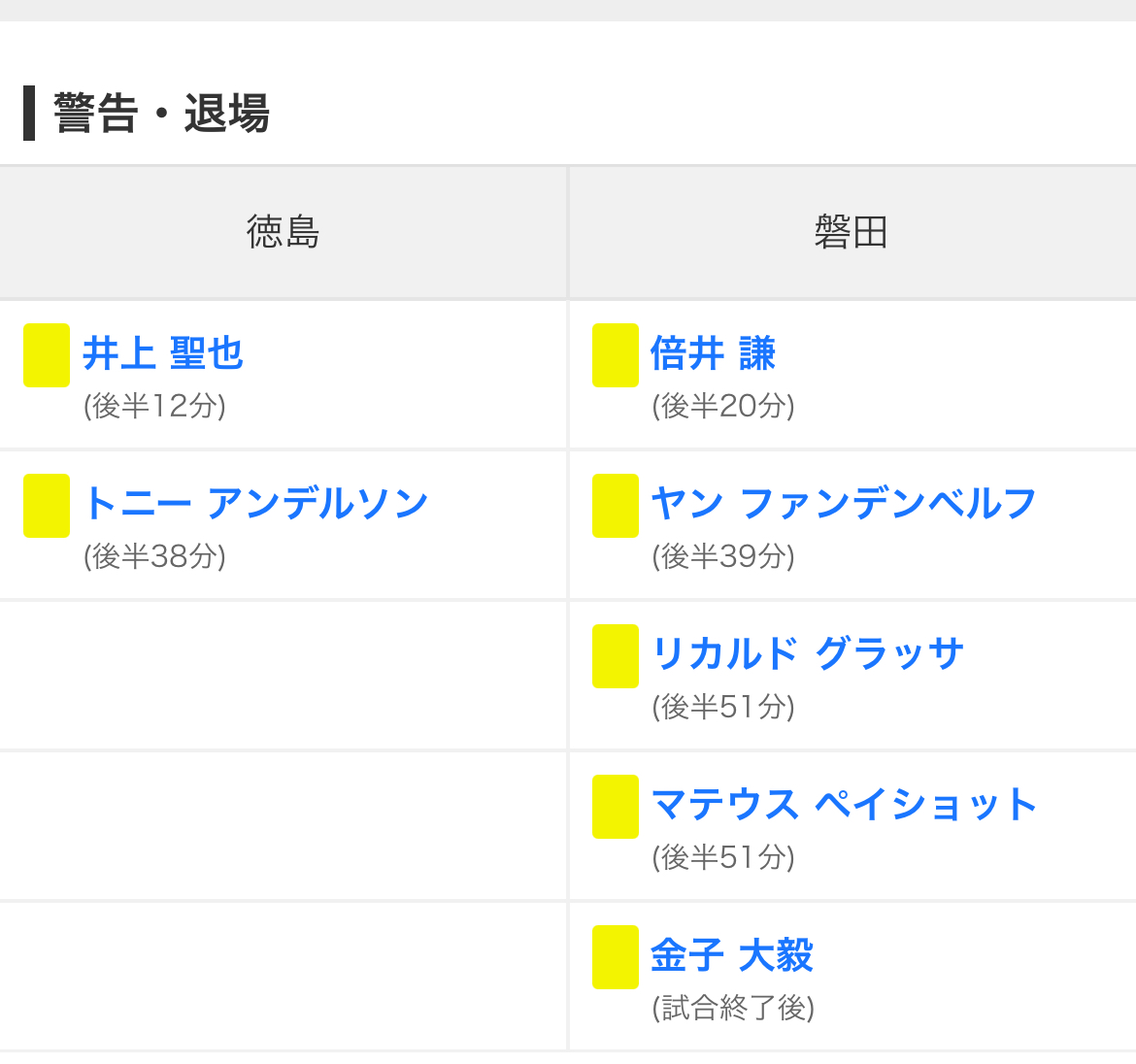Open player link 金子 大毅
This screenshot has height=1064, width=1136.
732,955
